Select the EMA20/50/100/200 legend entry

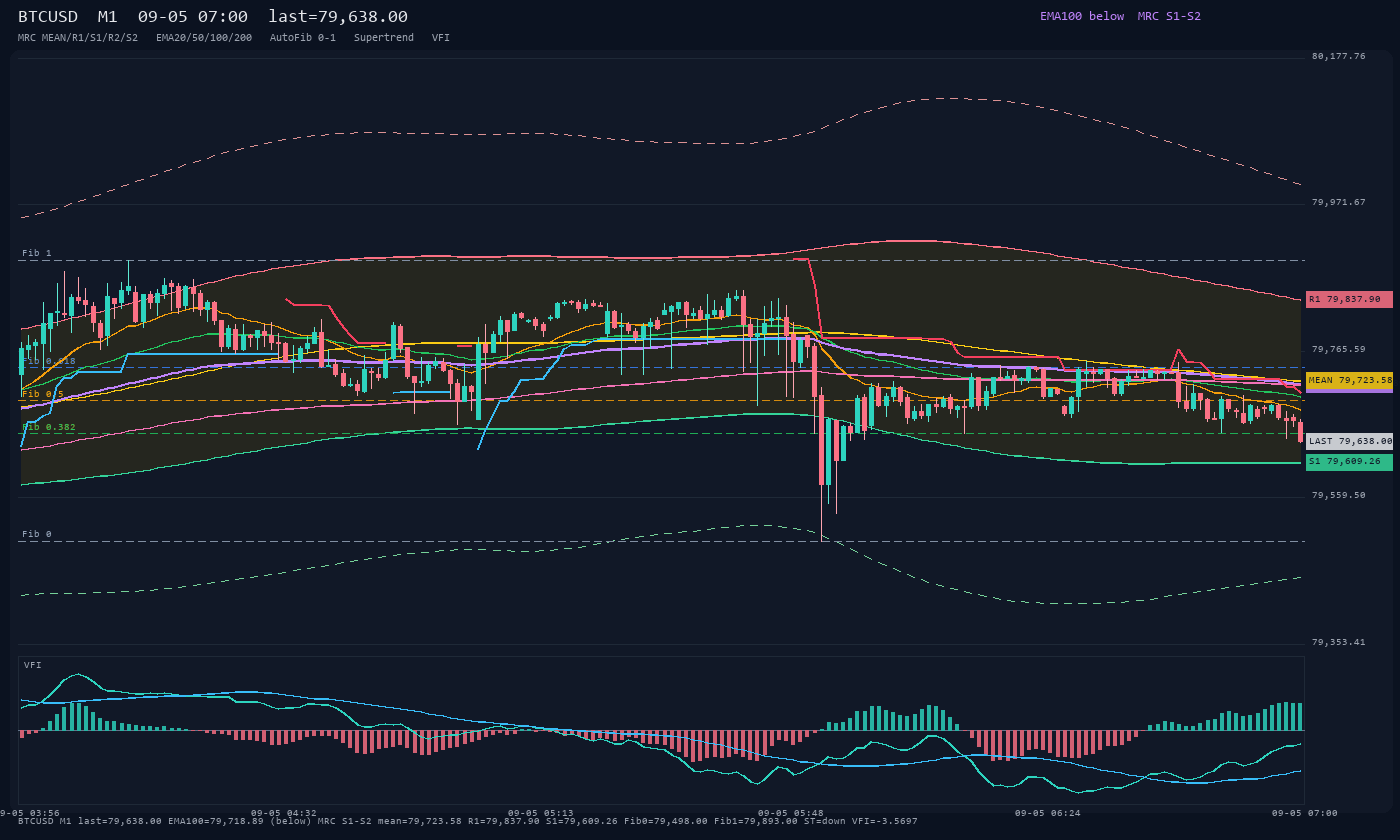(204, 38)
